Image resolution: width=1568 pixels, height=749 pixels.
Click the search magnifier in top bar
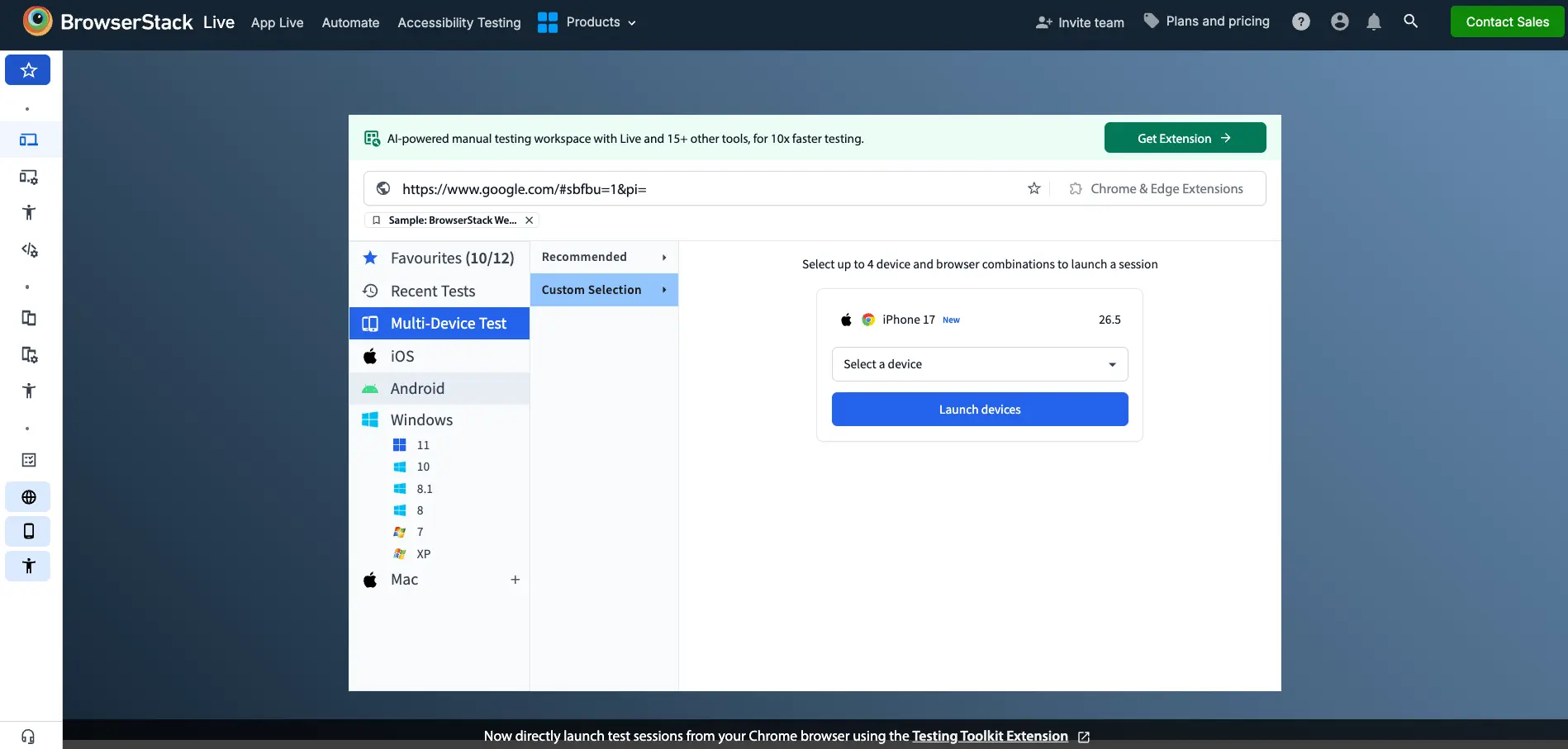click(x=1411, y=21)
